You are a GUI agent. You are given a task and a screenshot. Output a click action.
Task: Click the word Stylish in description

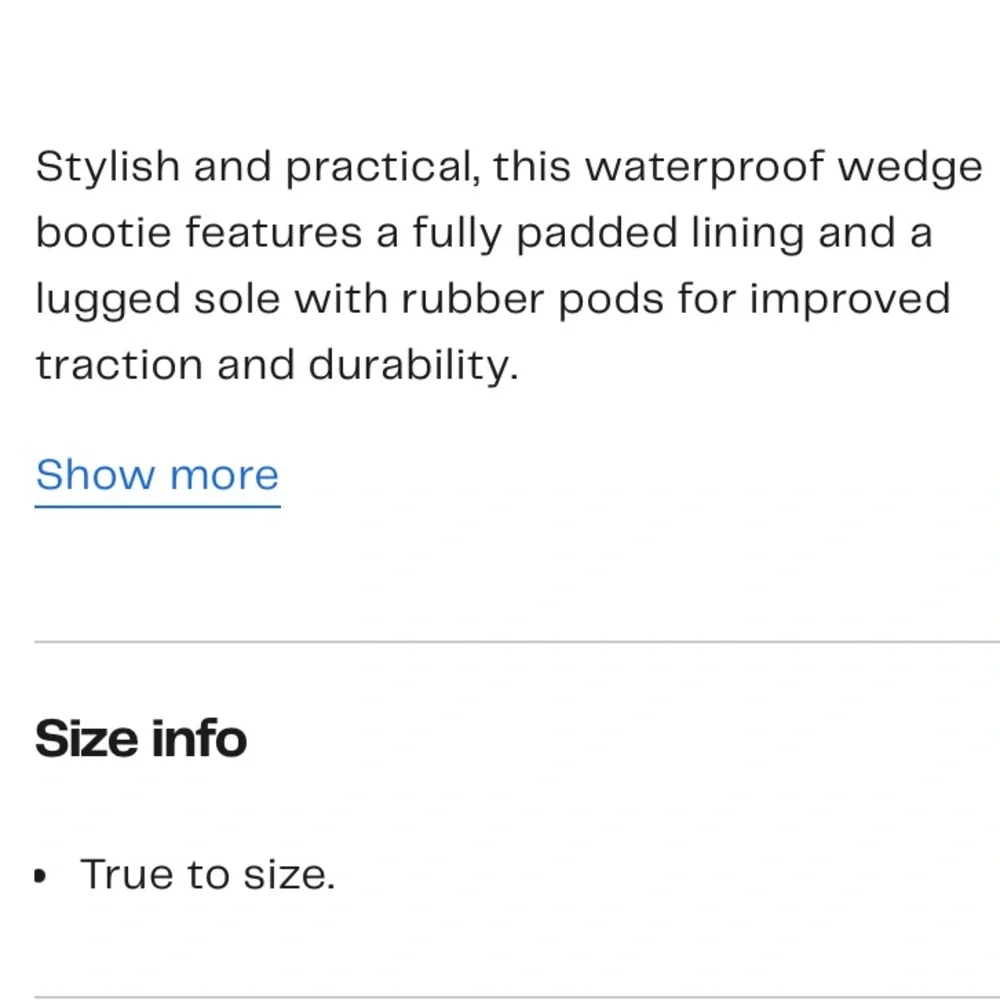[107, 168]
